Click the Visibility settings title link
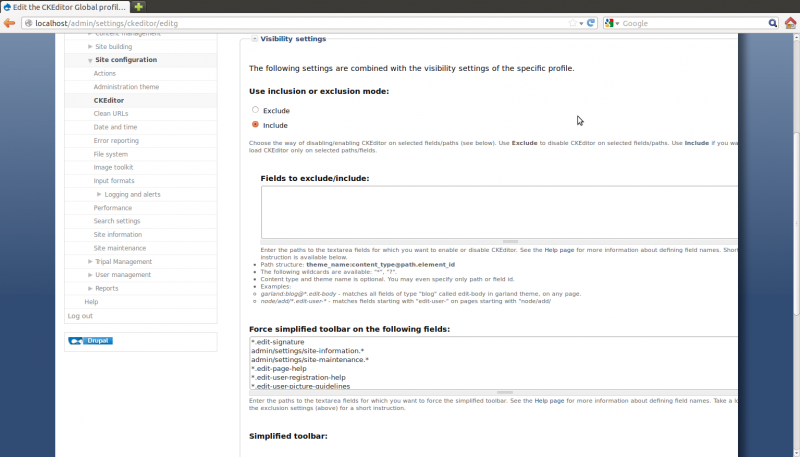The height and width of the screenshot is (457, 800). click(x=293, y=39)
